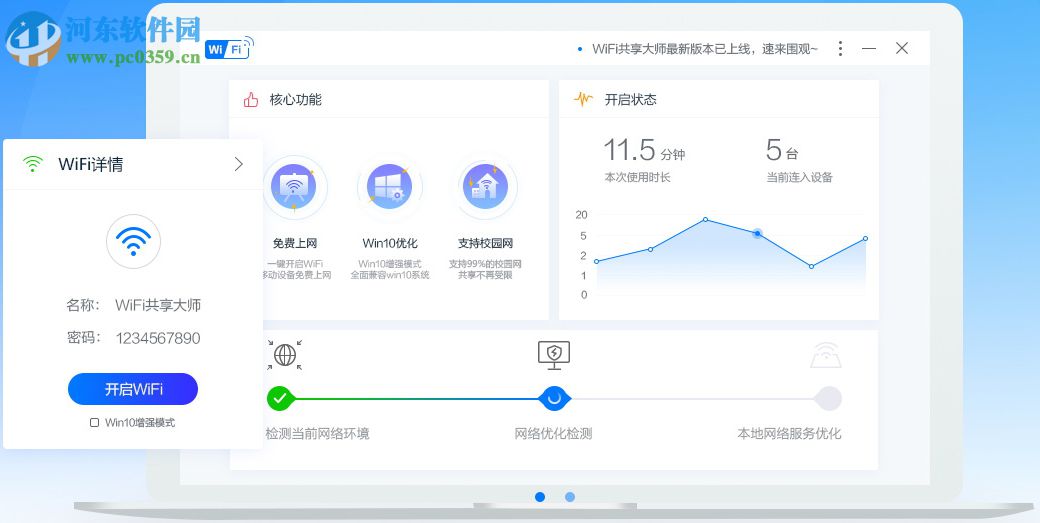
Task: Click the thumbs-up icon beside 核心功能
Action: point(251,100)
